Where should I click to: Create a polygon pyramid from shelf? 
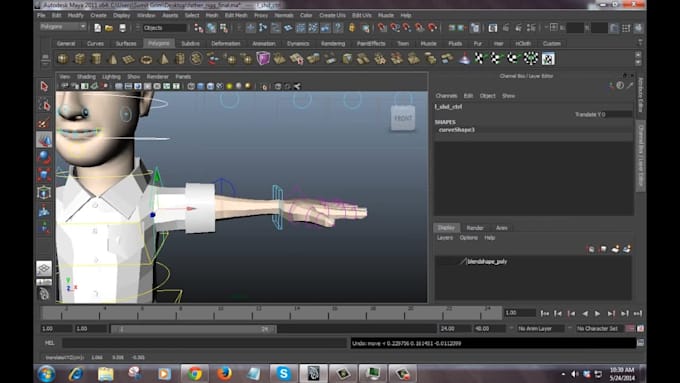(164, 59)
